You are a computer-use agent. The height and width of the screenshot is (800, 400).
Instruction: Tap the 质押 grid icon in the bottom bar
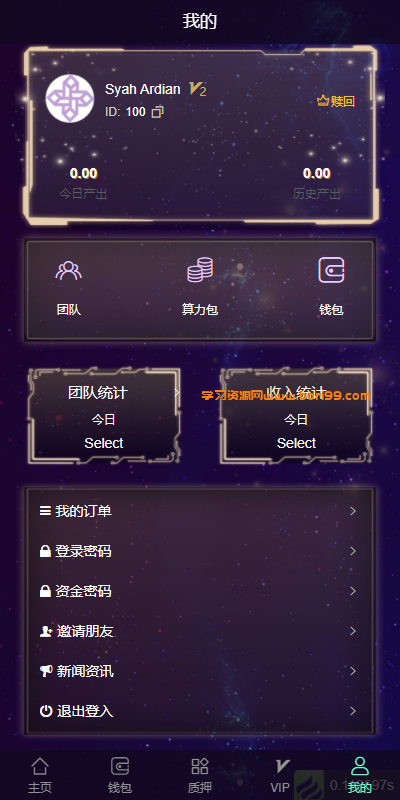(x=200, y=766)
